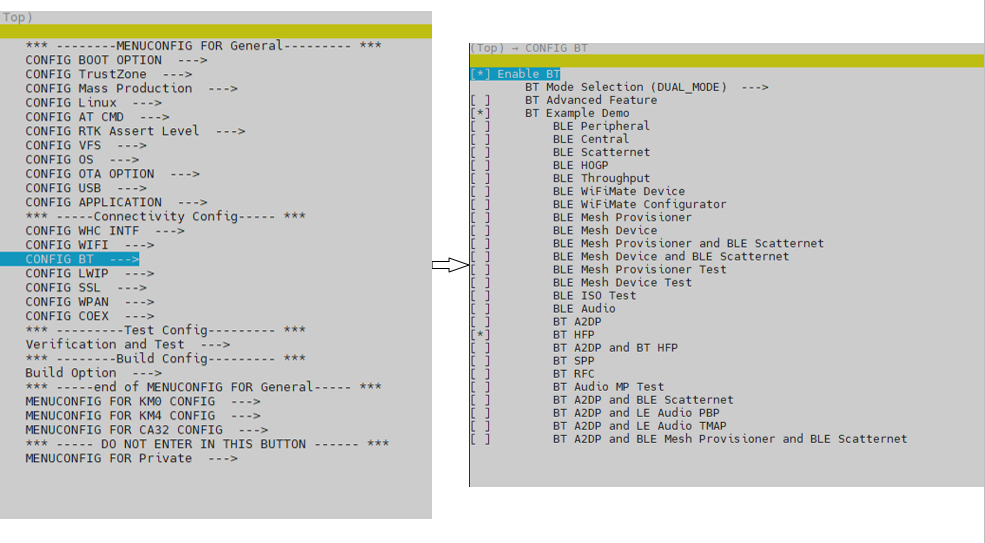Select CONFIG OTA OPTION entry
The image size is (985, 543).
pos(112,174)
